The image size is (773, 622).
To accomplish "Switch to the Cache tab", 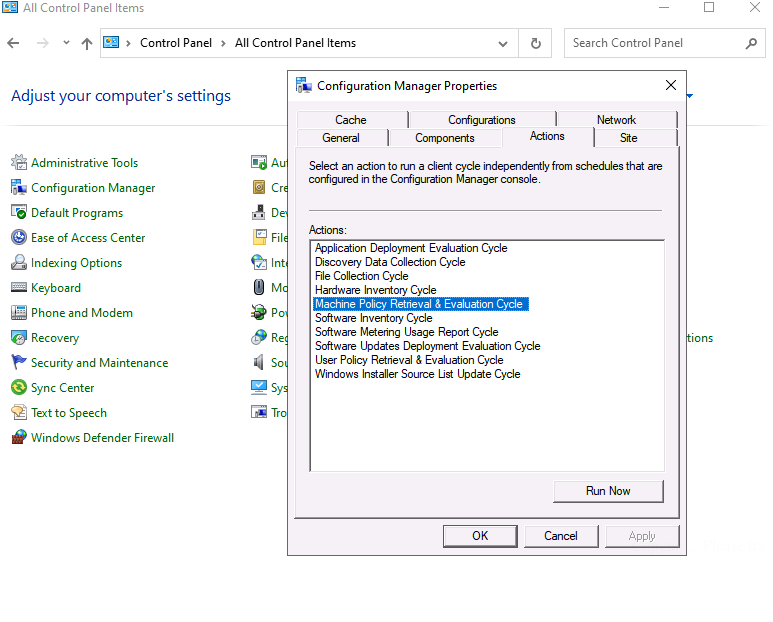I will point(351,120).
